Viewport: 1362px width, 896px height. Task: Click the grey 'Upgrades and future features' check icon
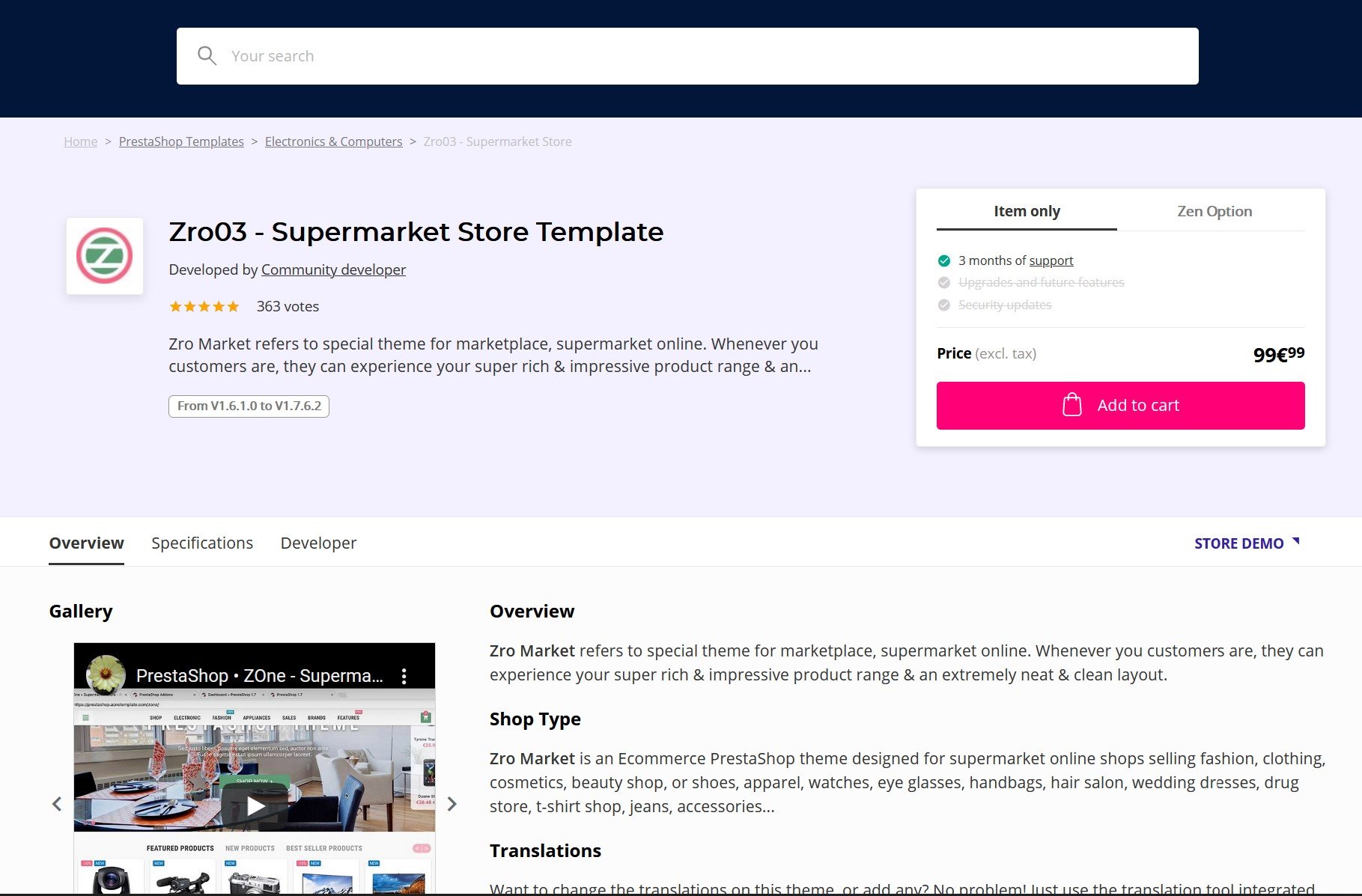[x=944, y=282]
